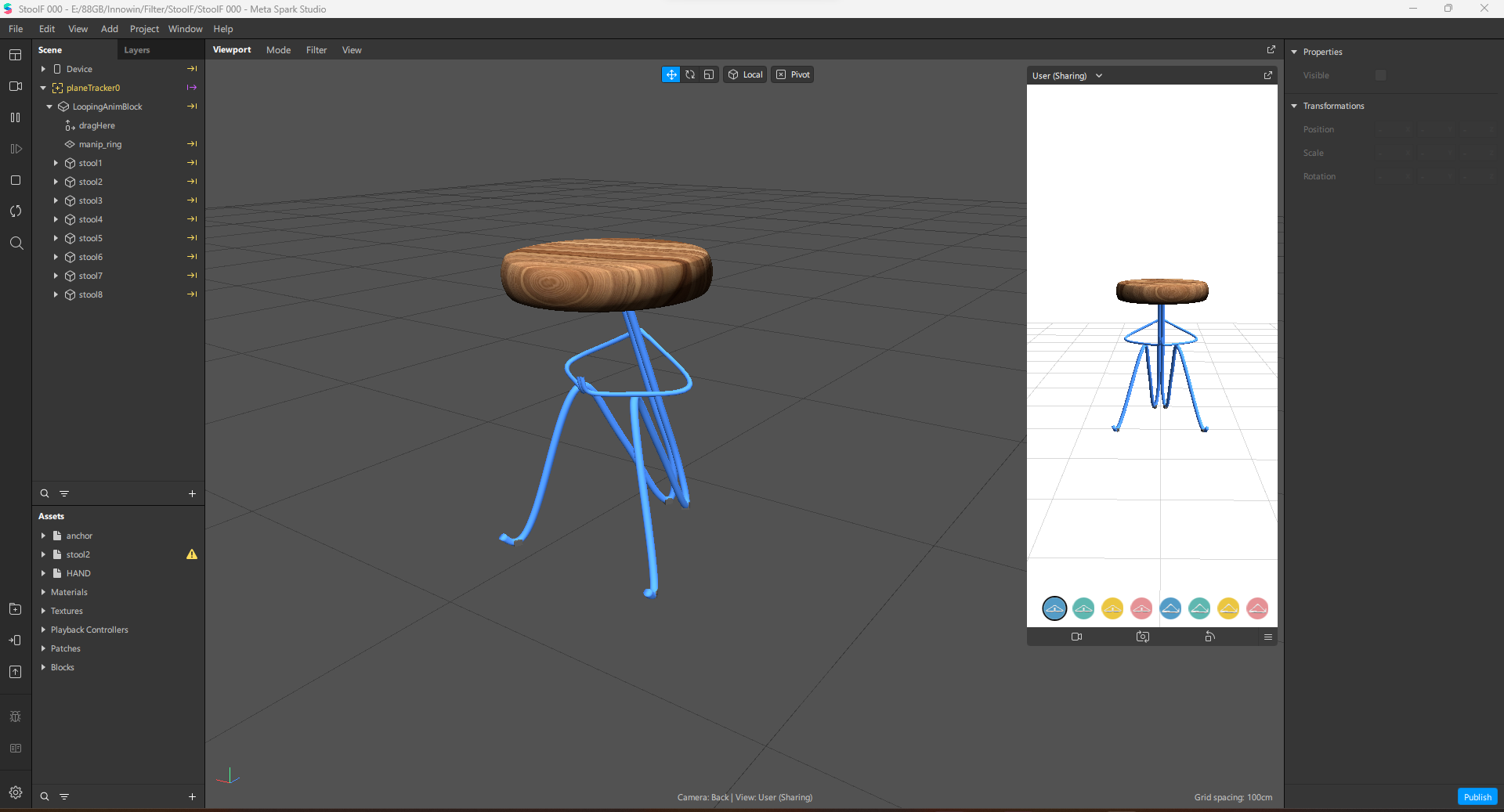
Task: Open the bug report icon
Action: coord(15,716)
